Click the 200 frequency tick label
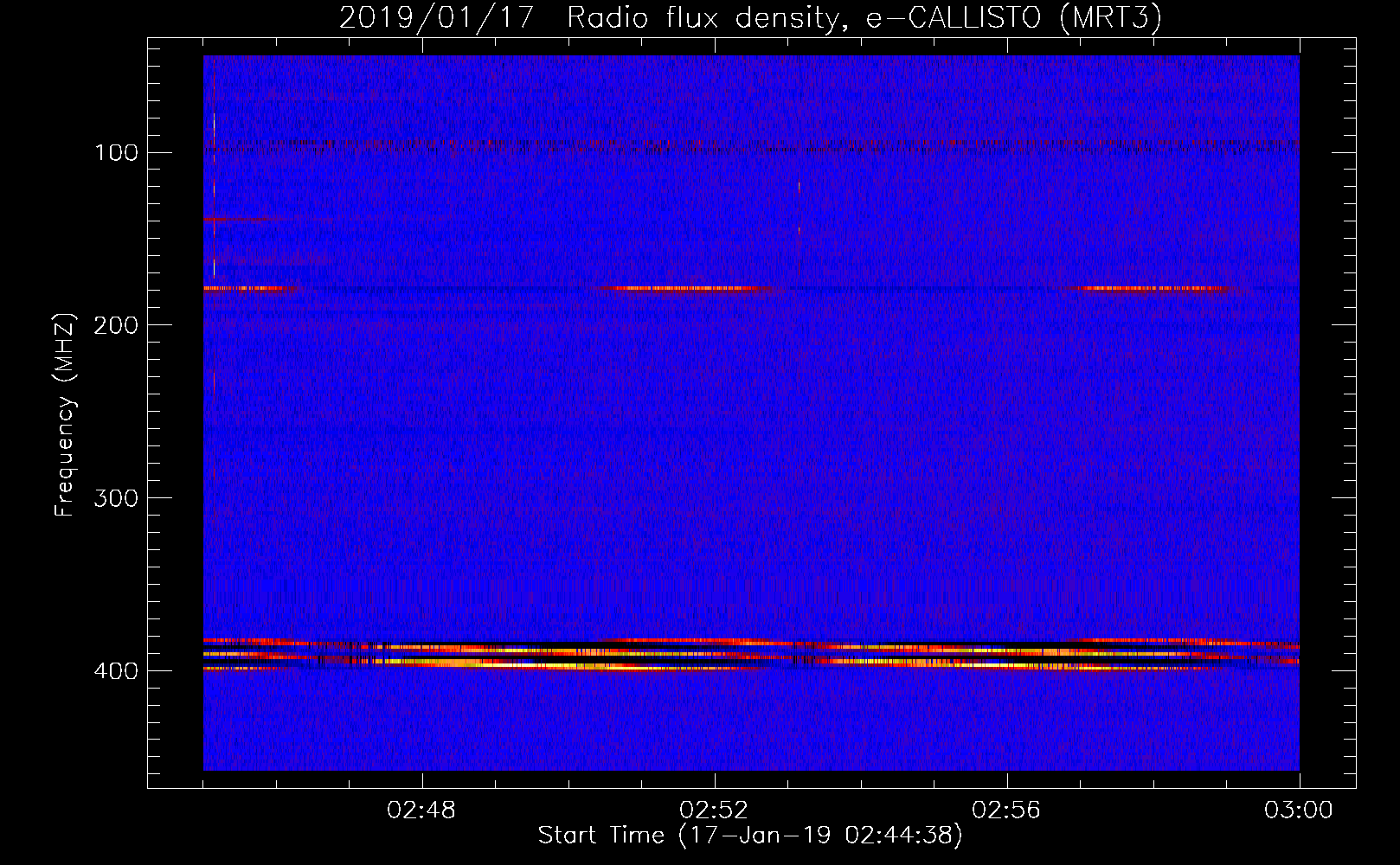1400x865 pixels. pos(117,325)
